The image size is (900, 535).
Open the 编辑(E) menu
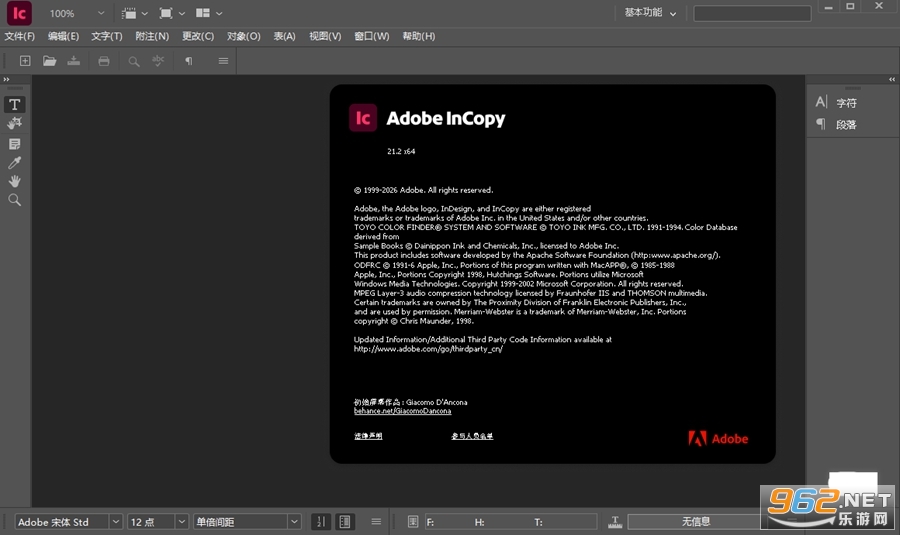tap(63, 36)
